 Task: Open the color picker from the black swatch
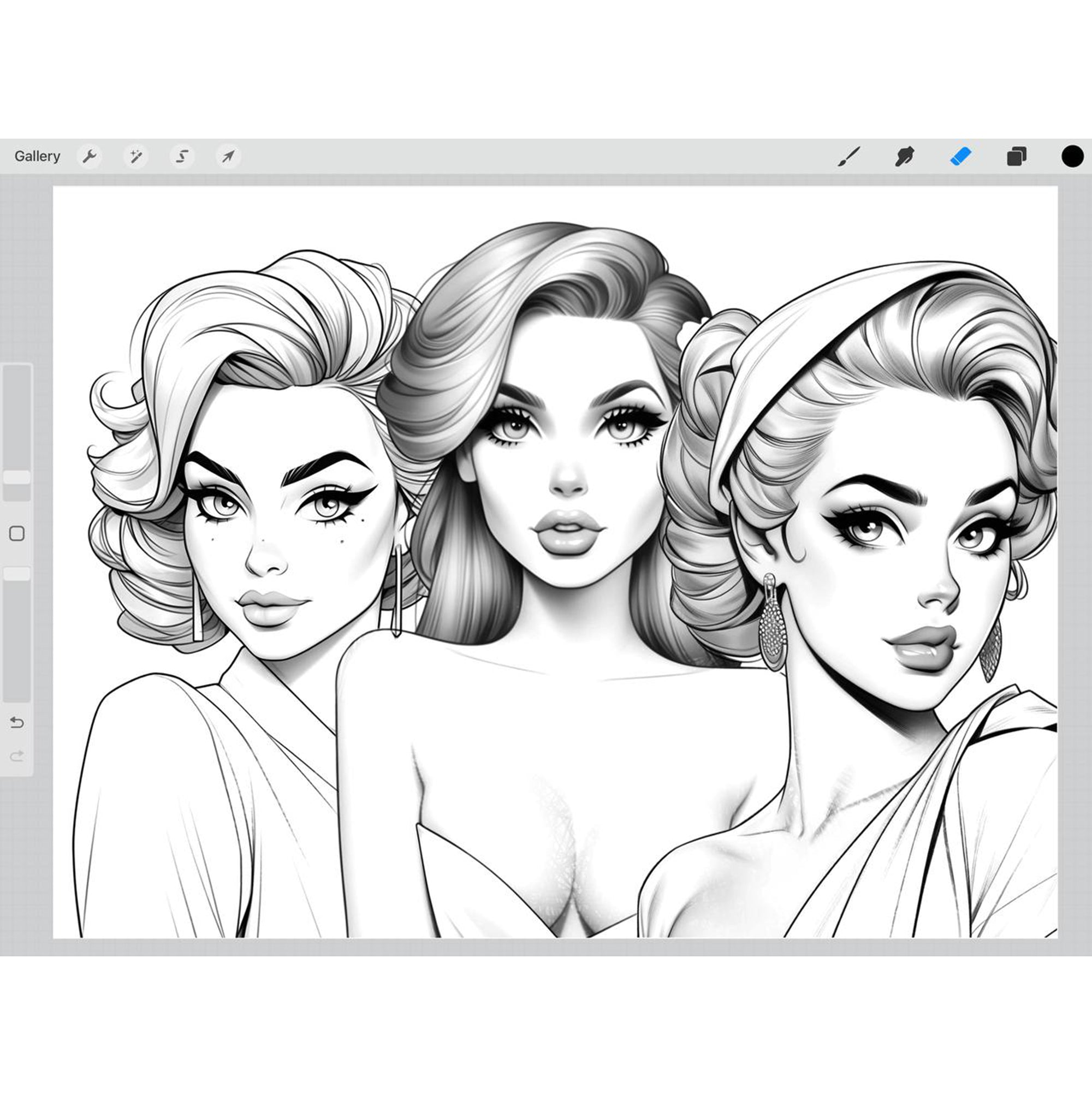tap(1072, 156)
